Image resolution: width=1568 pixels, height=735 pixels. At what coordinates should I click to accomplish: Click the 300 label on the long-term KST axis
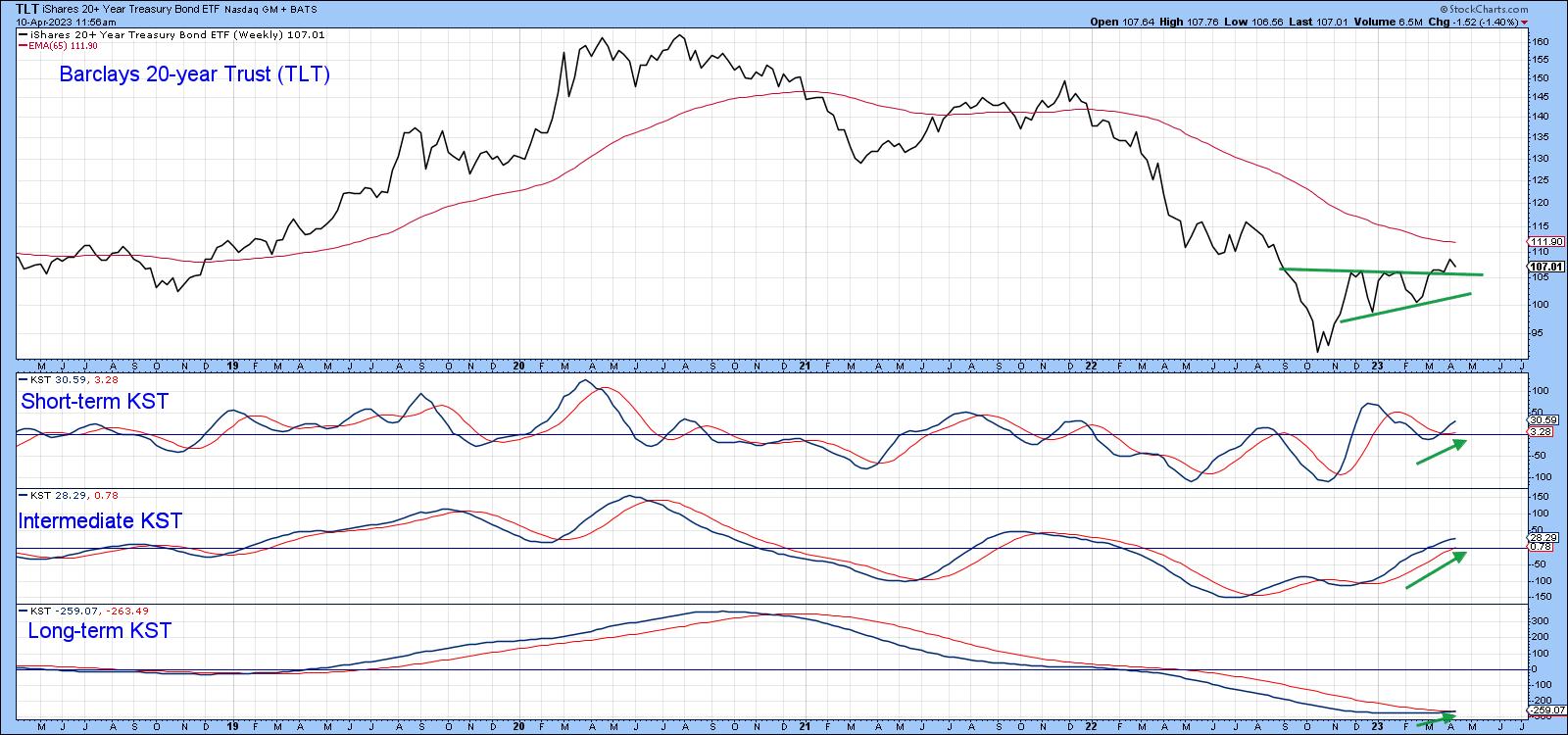click(x=1540, y=621)
